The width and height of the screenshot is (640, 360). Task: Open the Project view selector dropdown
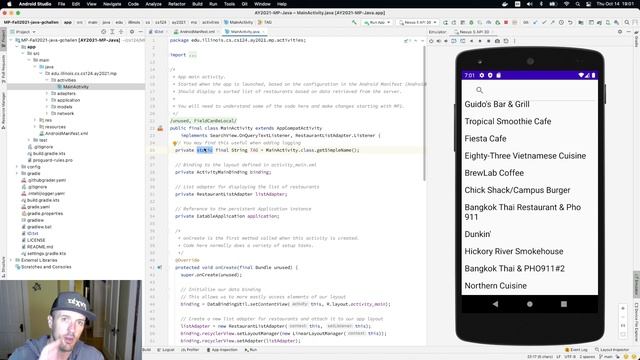23,31
